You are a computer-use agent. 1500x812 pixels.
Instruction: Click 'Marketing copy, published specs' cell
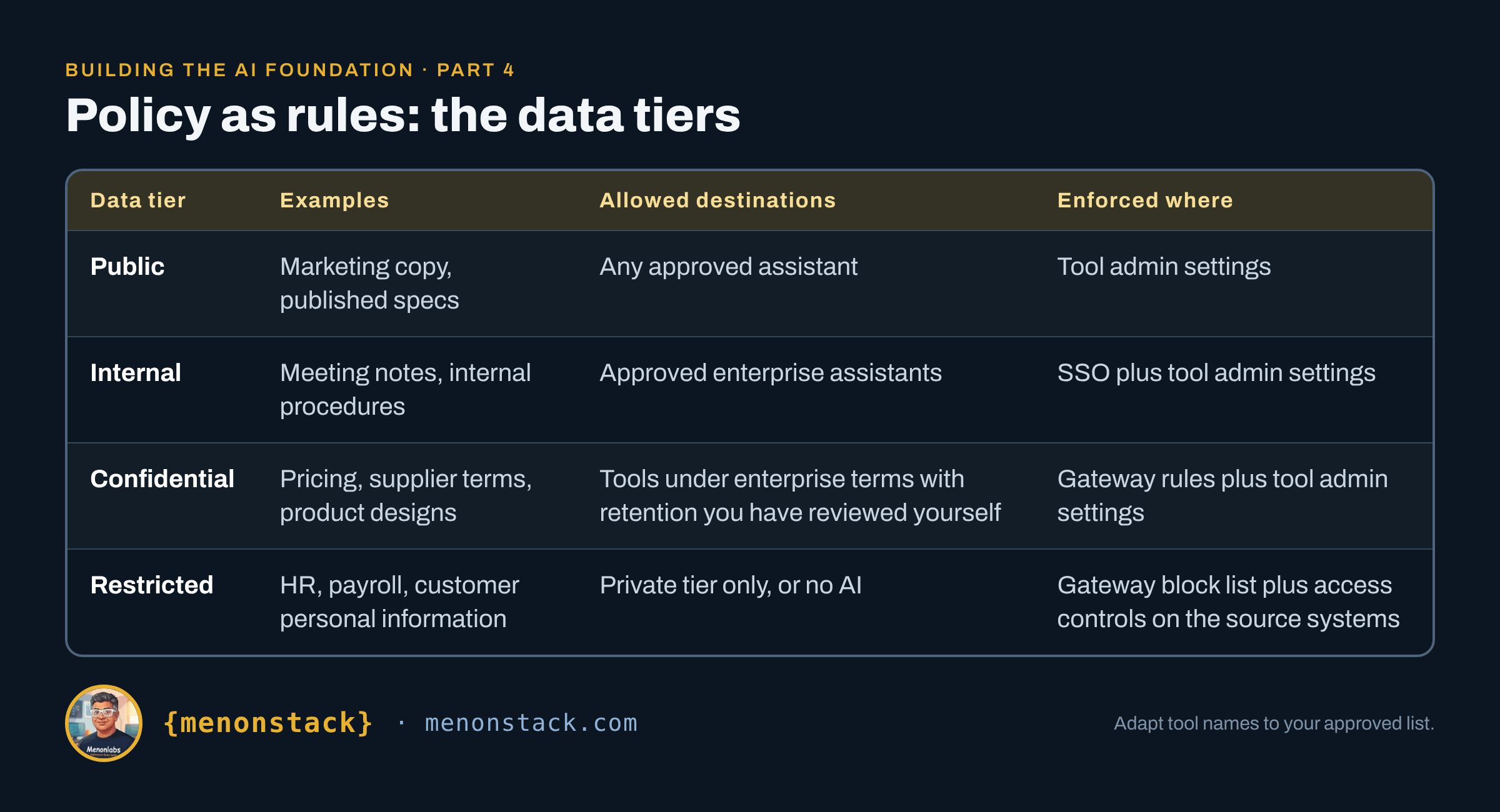(x=369, y=284)
